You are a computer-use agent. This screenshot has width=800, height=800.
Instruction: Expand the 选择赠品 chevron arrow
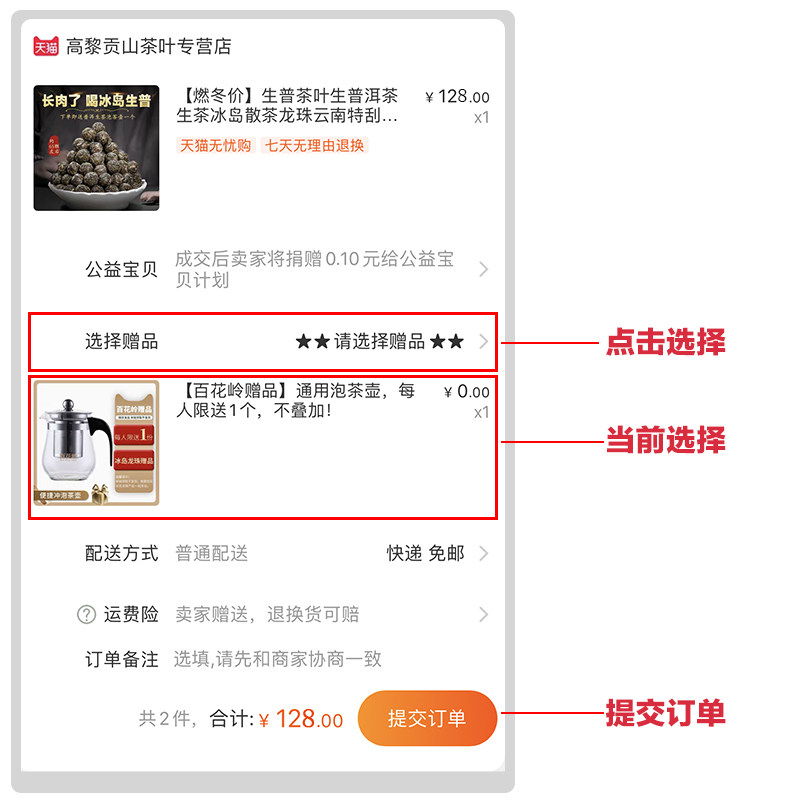click(484, 341)
